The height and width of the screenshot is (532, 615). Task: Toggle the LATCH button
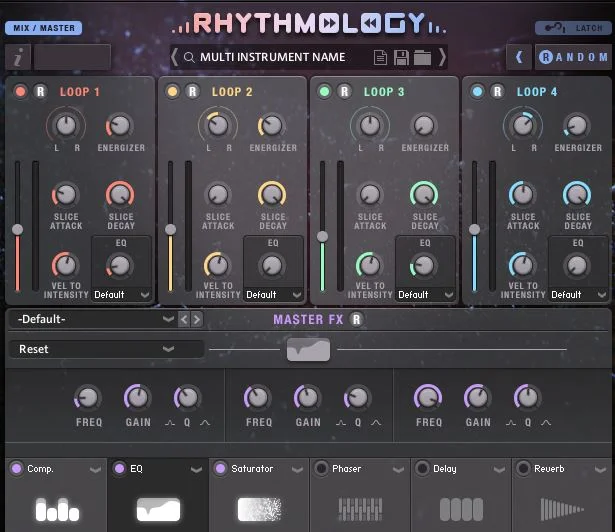tap(573, 28)
